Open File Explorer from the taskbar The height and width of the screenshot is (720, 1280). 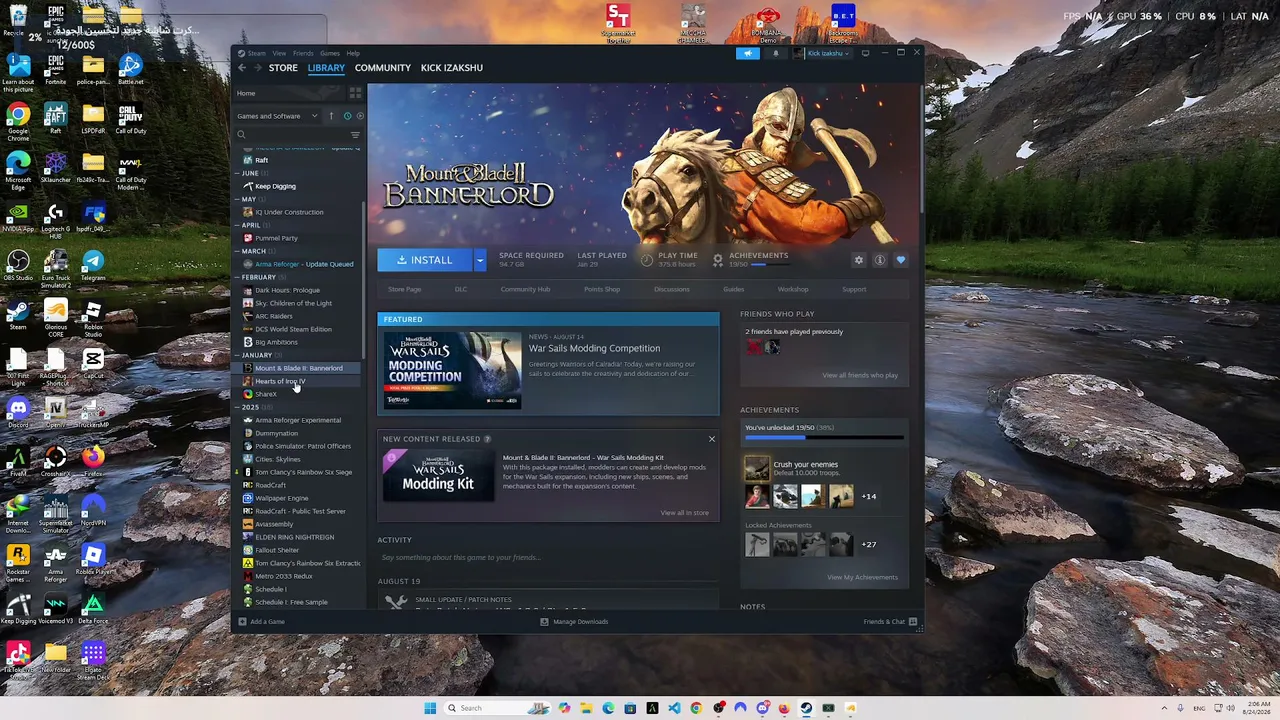(x=586, y=708)
